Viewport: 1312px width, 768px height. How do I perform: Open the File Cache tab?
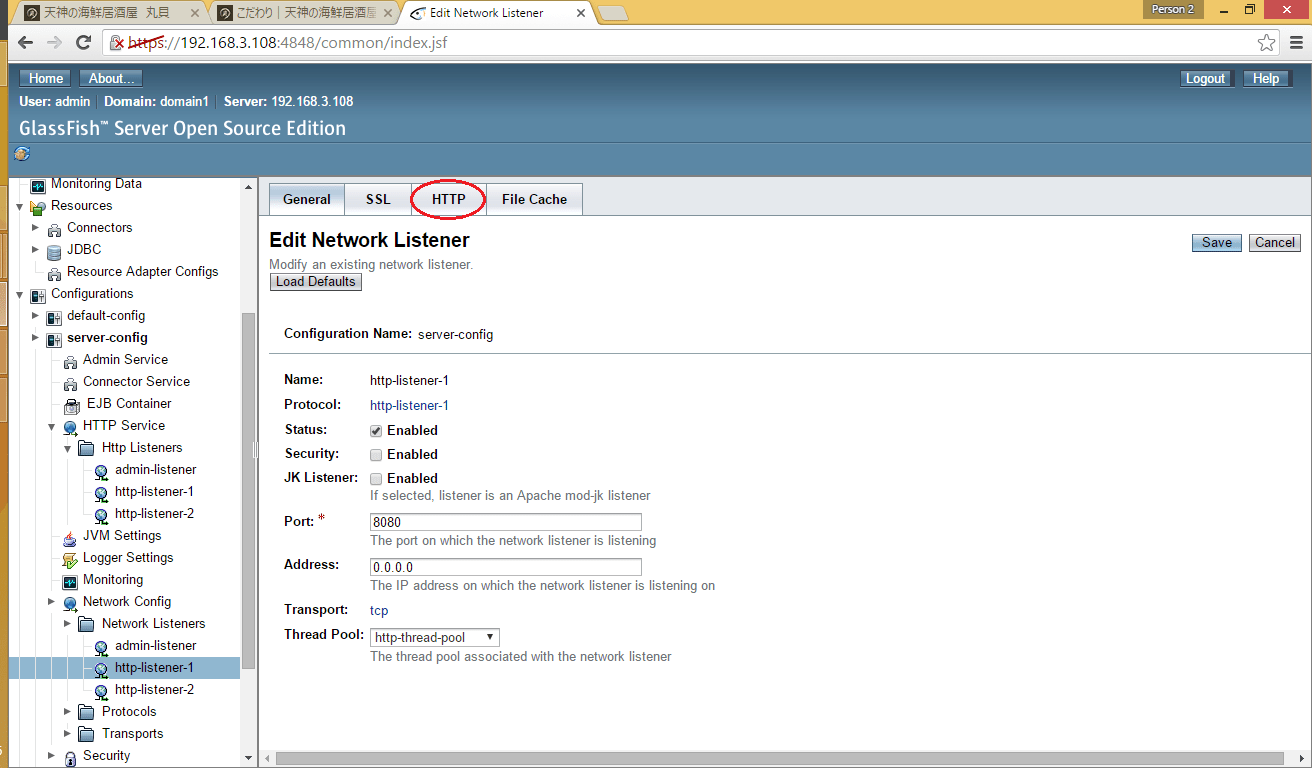(x=534, y=199)
